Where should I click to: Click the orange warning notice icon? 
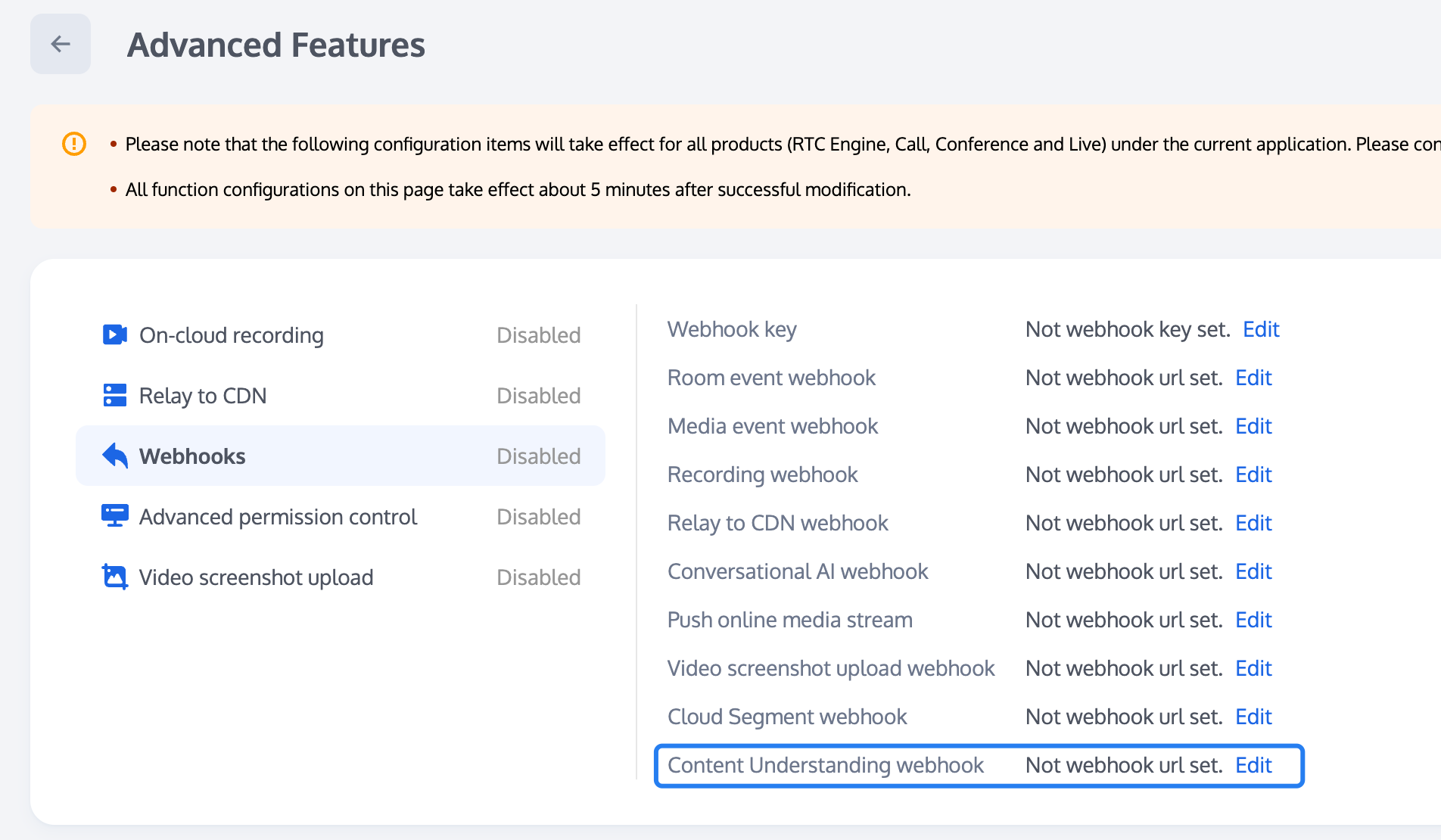[74, 144]
